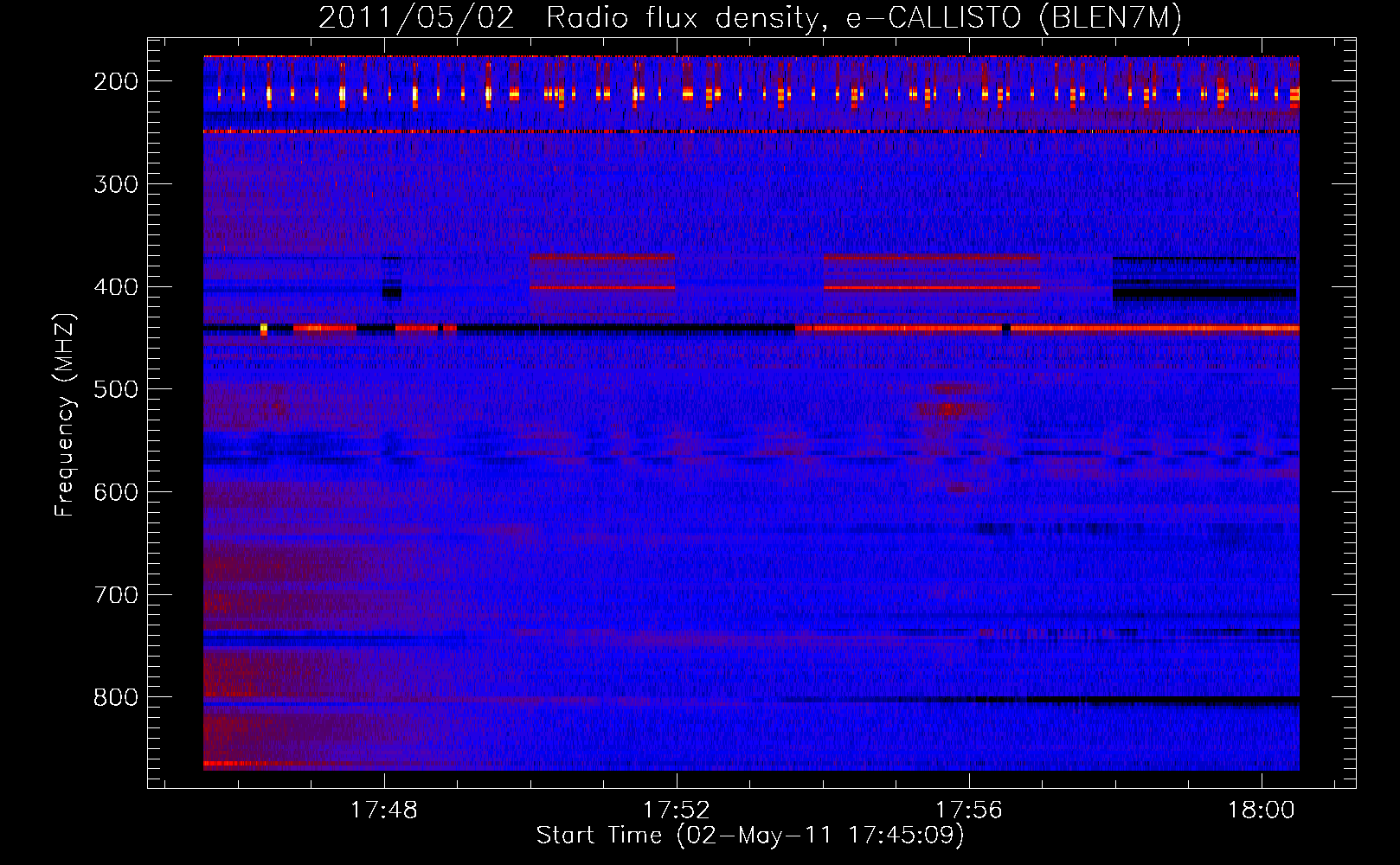The width and height of the screenshot is (1400, 865).
Task: Click the 600 frequency tick label
Action: 116,492
